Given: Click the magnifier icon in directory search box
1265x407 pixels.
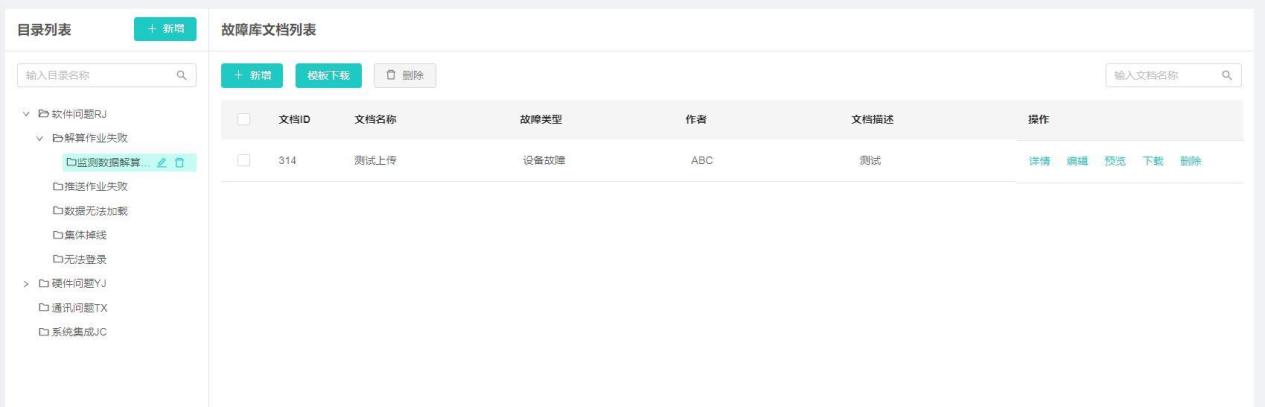Looking at the screenshot, I should coord(182,74).
